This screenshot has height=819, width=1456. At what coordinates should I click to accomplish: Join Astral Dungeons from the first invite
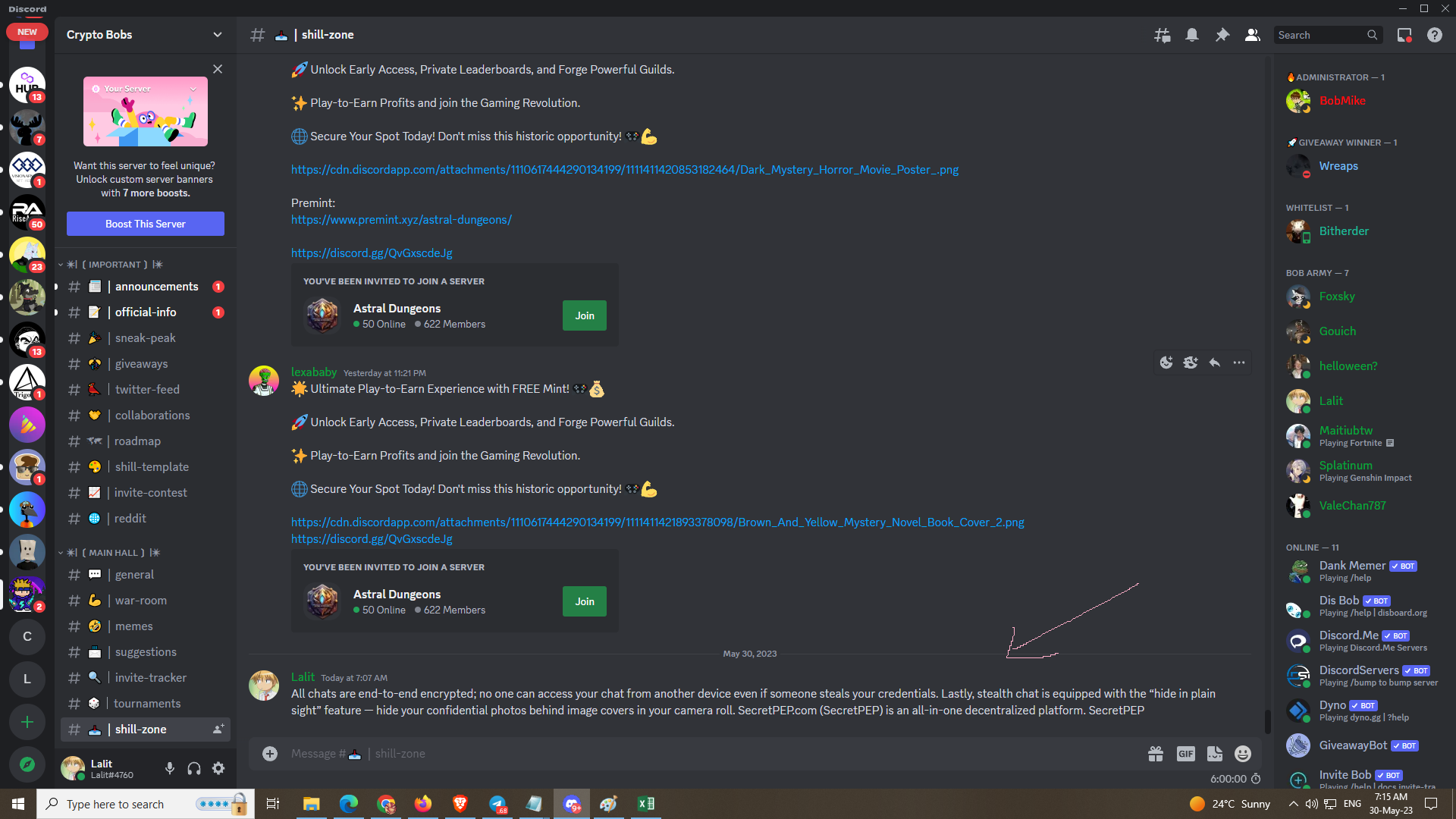point(585,315)
